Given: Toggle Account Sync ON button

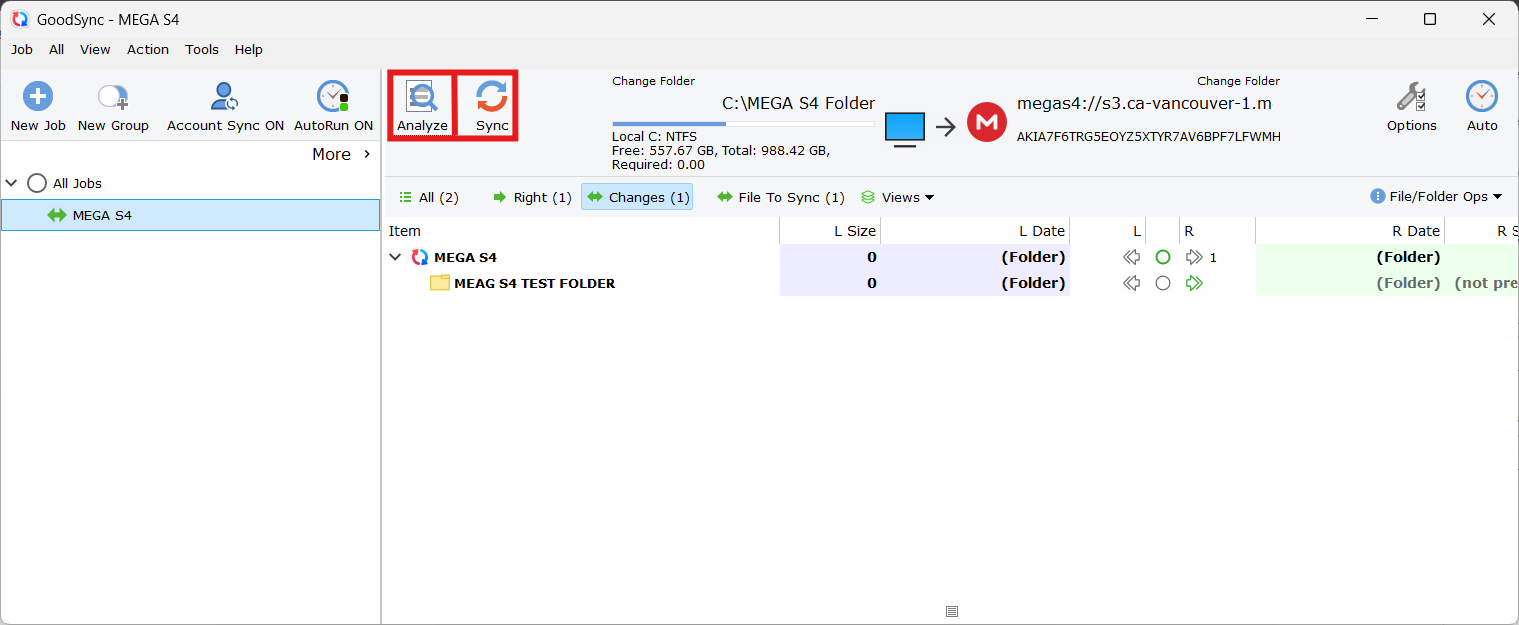Looking at the screenshot, I should tap(225, 106).
